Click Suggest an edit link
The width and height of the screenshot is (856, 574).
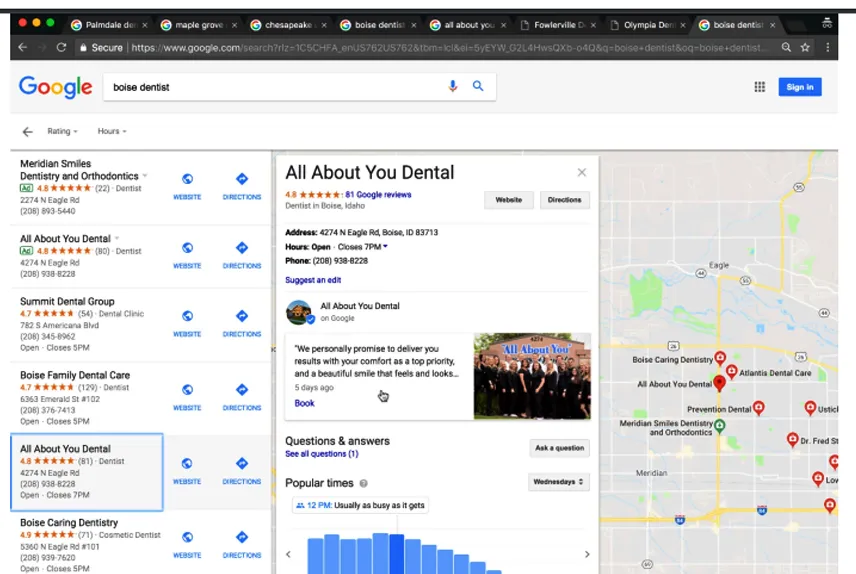[x=313, y=280]
